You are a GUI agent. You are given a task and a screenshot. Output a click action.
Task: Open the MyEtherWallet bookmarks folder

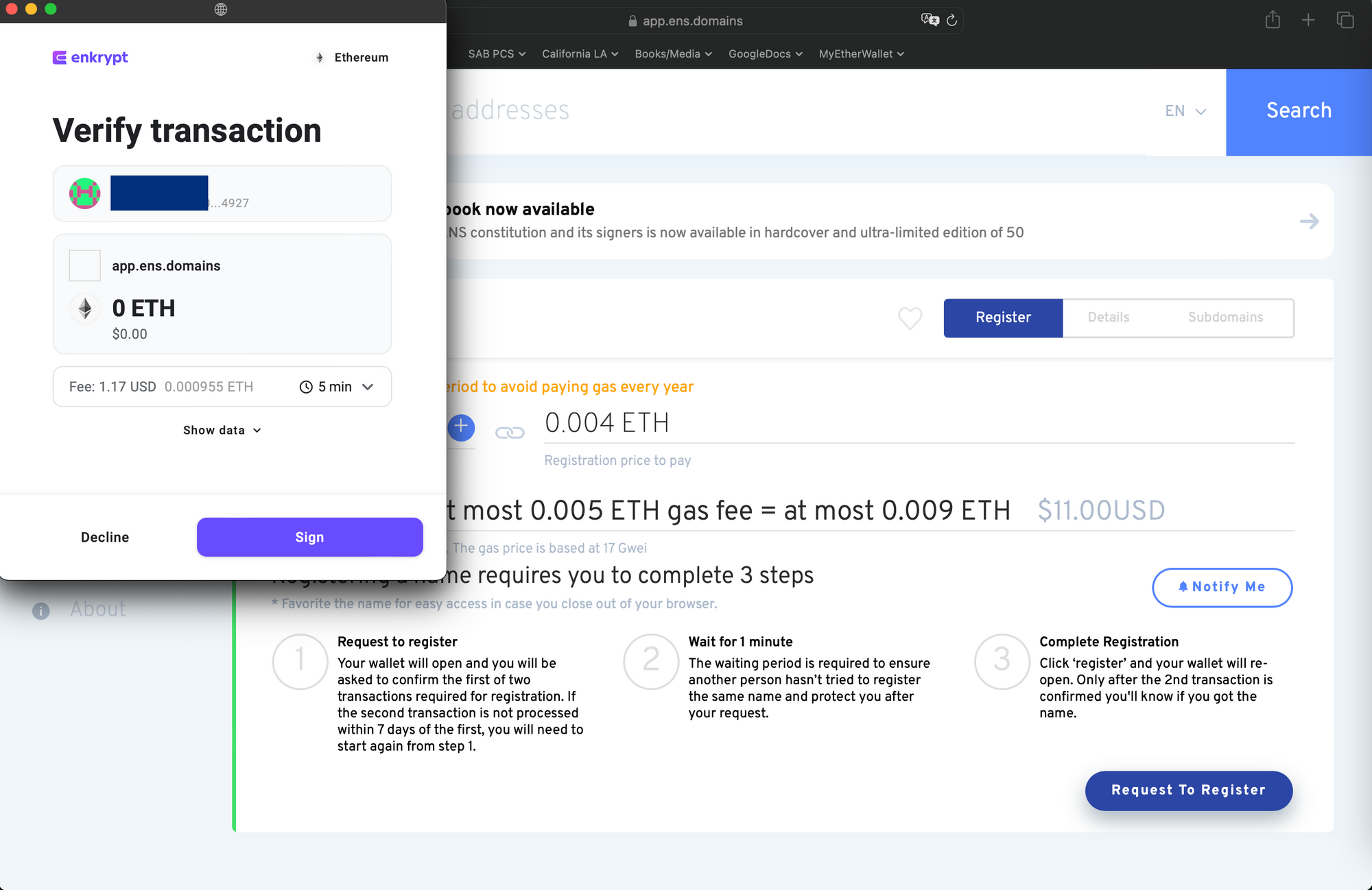861,54
